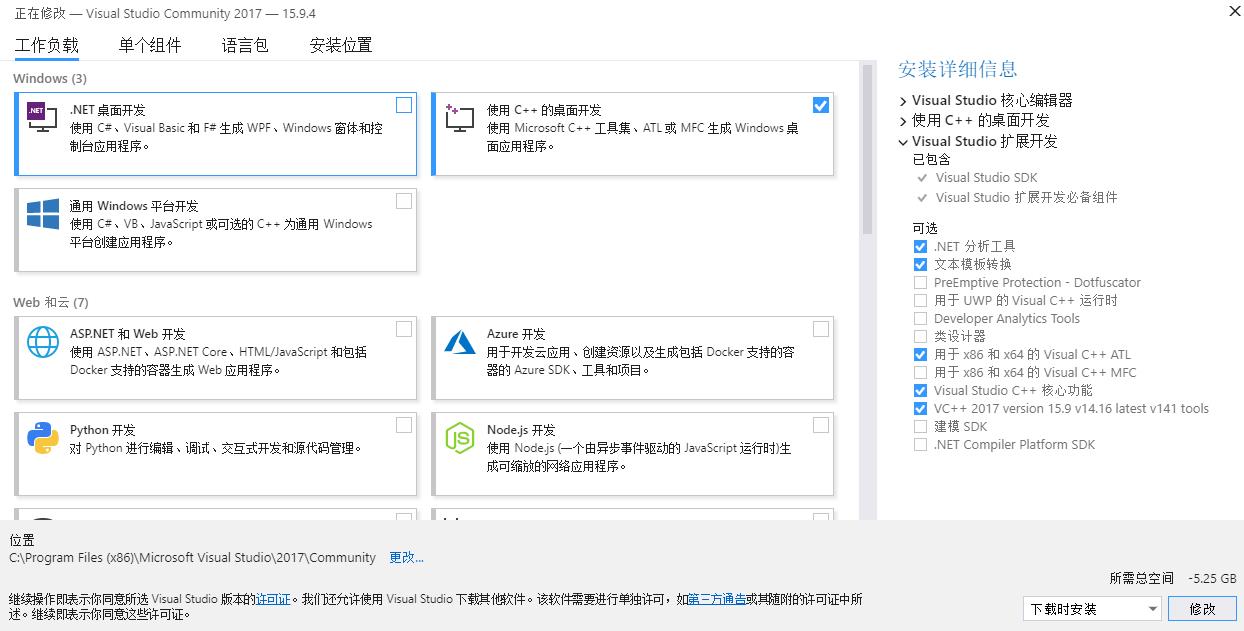Click the -5.25 GB required space value
Viewport: 1244px width, 631px height.
click(1212, 579)
